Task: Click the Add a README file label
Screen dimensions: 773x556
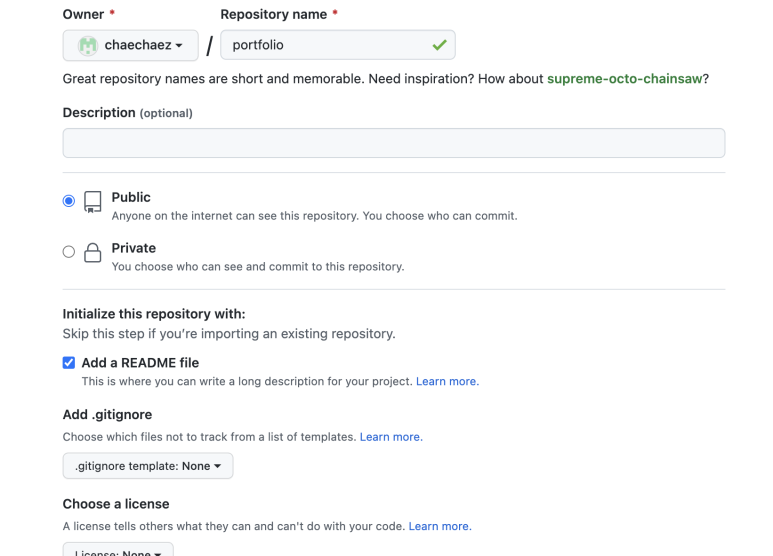Action: [141, 363]
